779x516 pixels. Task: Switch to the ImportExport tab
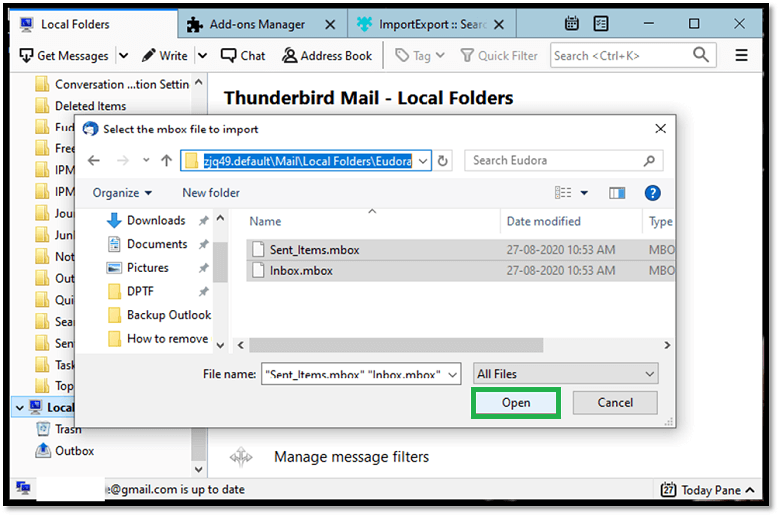tap(431, 24)
